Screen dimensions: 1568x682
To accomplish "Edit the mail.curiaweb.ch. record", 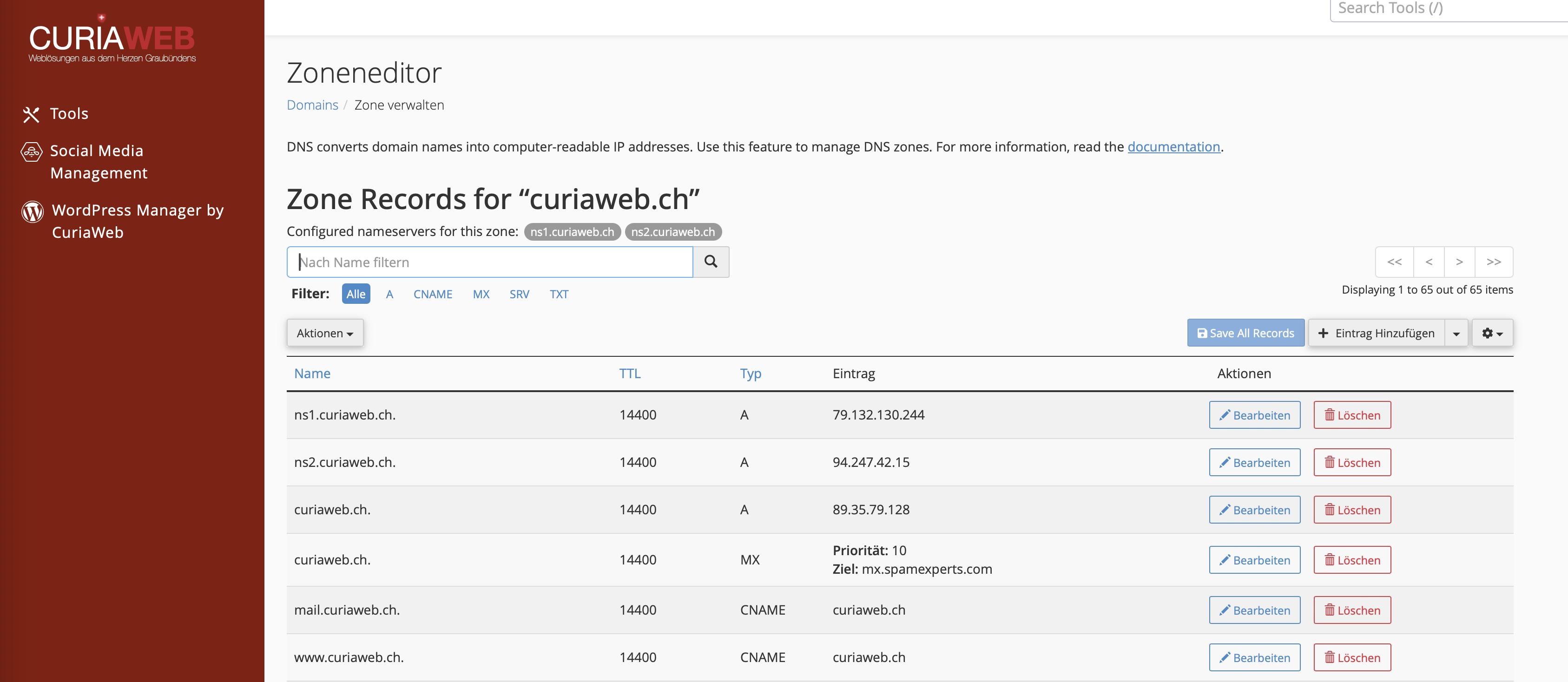I will pos(1254,610).
